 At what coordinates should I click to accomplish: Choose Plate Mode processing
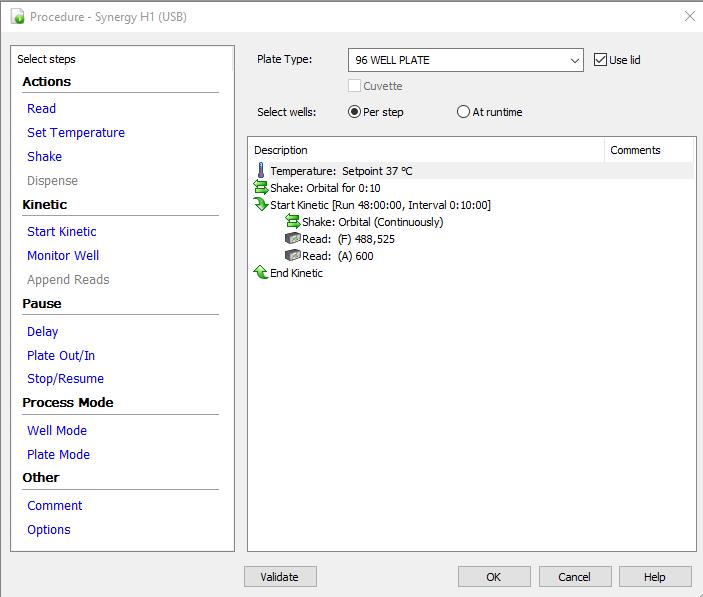58,454
